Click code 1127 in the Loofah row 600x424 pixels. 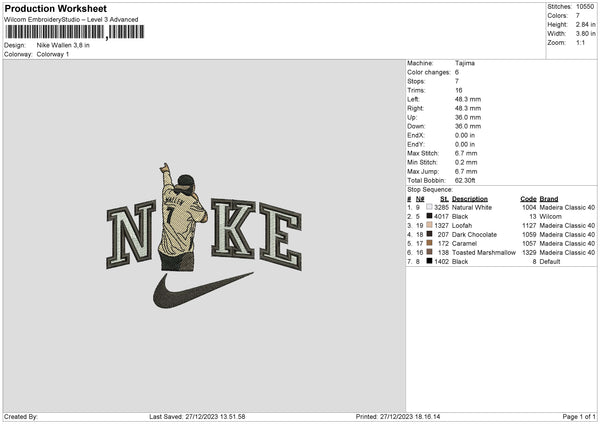529,225
